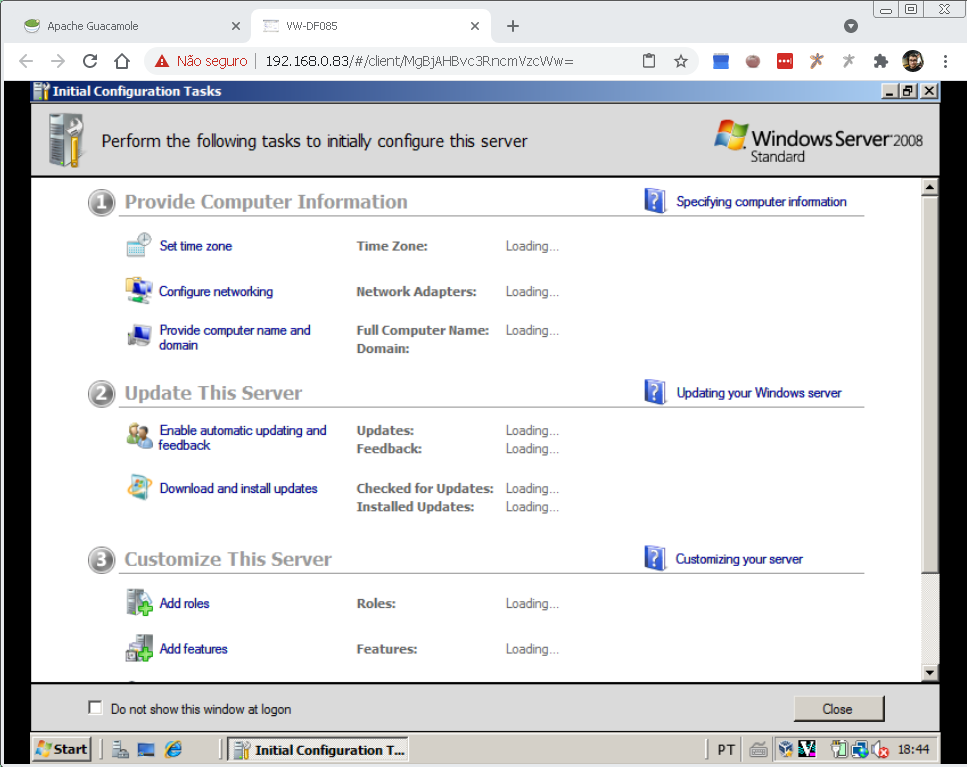
Task: Go forward with the browser forward arrow
Action: tap(58, 61)
